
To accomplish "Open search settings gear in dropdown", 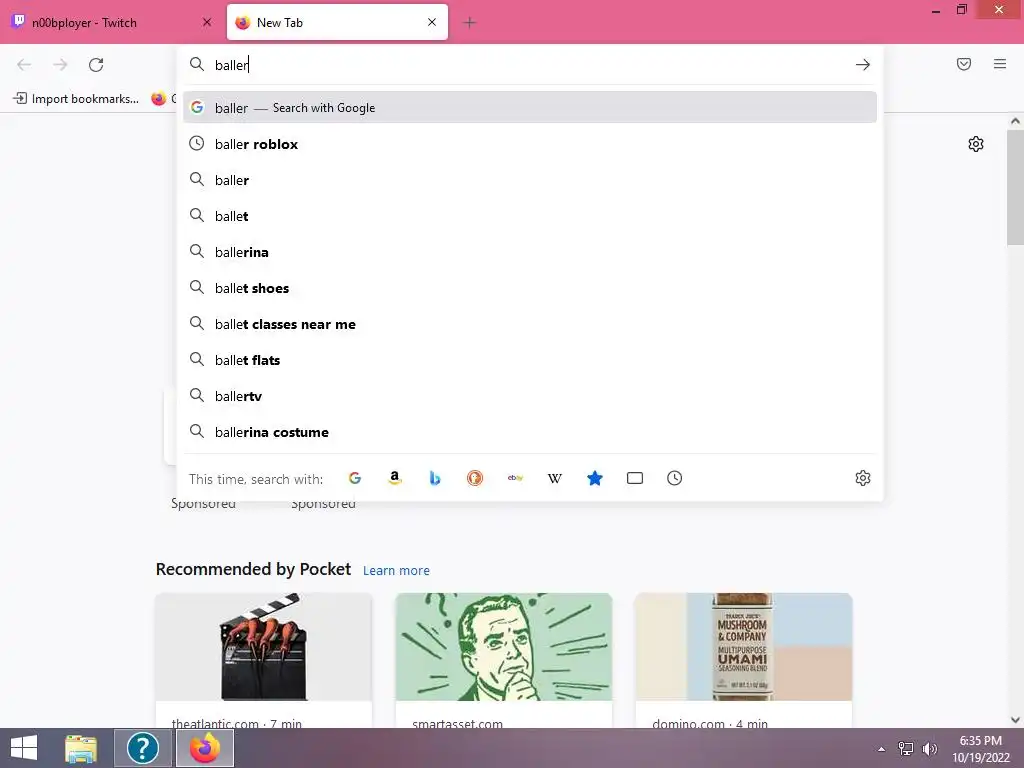I will pyautogui.click(x=863, y=478).
